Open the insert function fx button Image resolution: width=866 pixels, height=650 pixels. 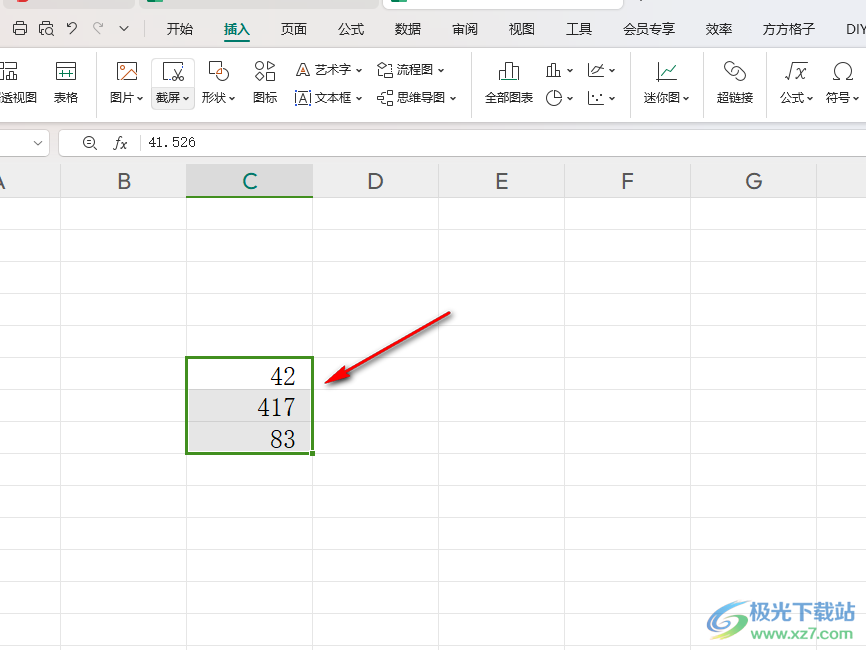click(120, 143)
